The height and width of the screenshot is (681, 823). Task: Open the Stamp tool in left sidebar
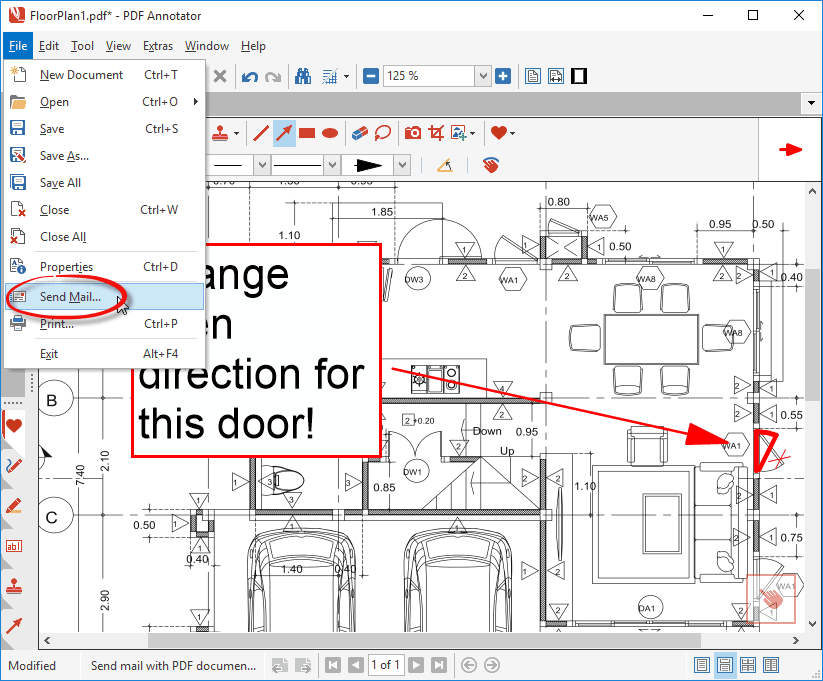(x=14, y=586)
